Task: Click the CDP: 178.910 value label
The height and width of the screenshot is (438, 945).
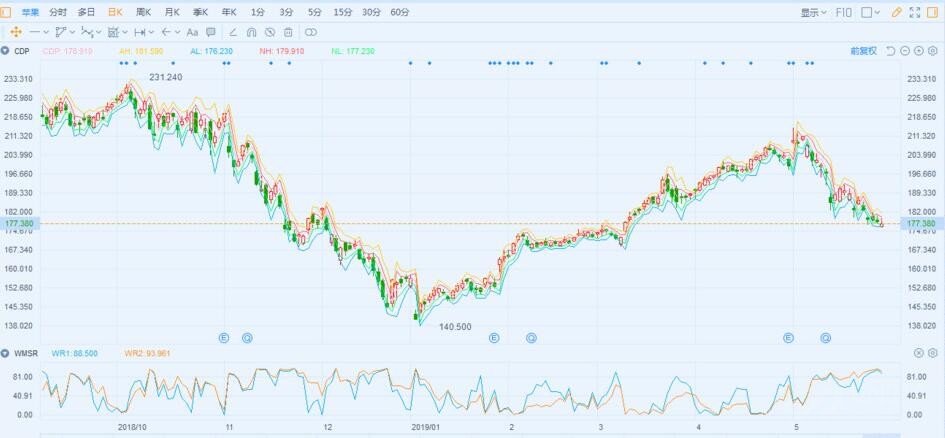Action: (68, 51)
